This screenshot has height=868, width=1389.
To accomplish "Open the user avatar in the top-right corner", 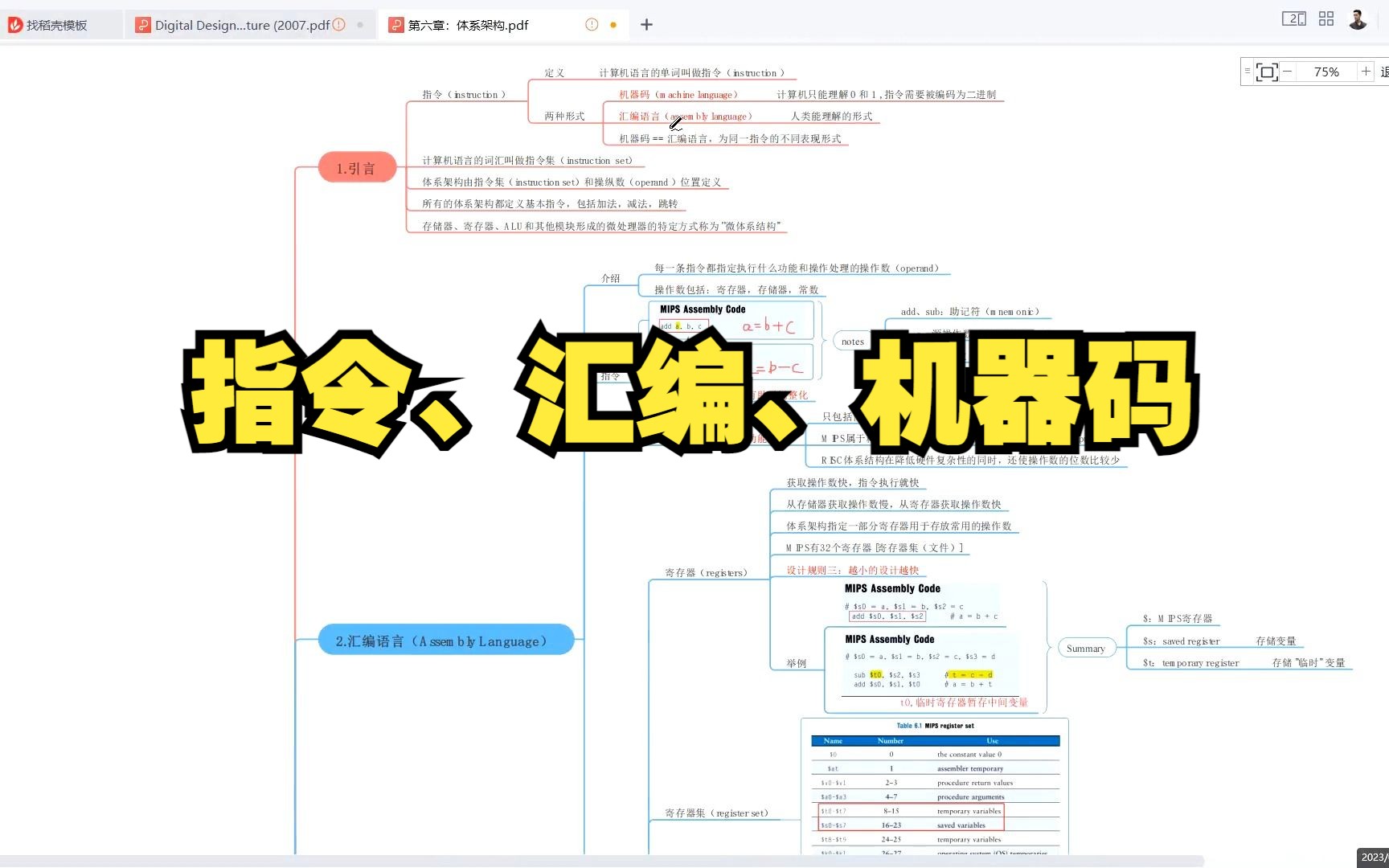I will pos(1358,18).
